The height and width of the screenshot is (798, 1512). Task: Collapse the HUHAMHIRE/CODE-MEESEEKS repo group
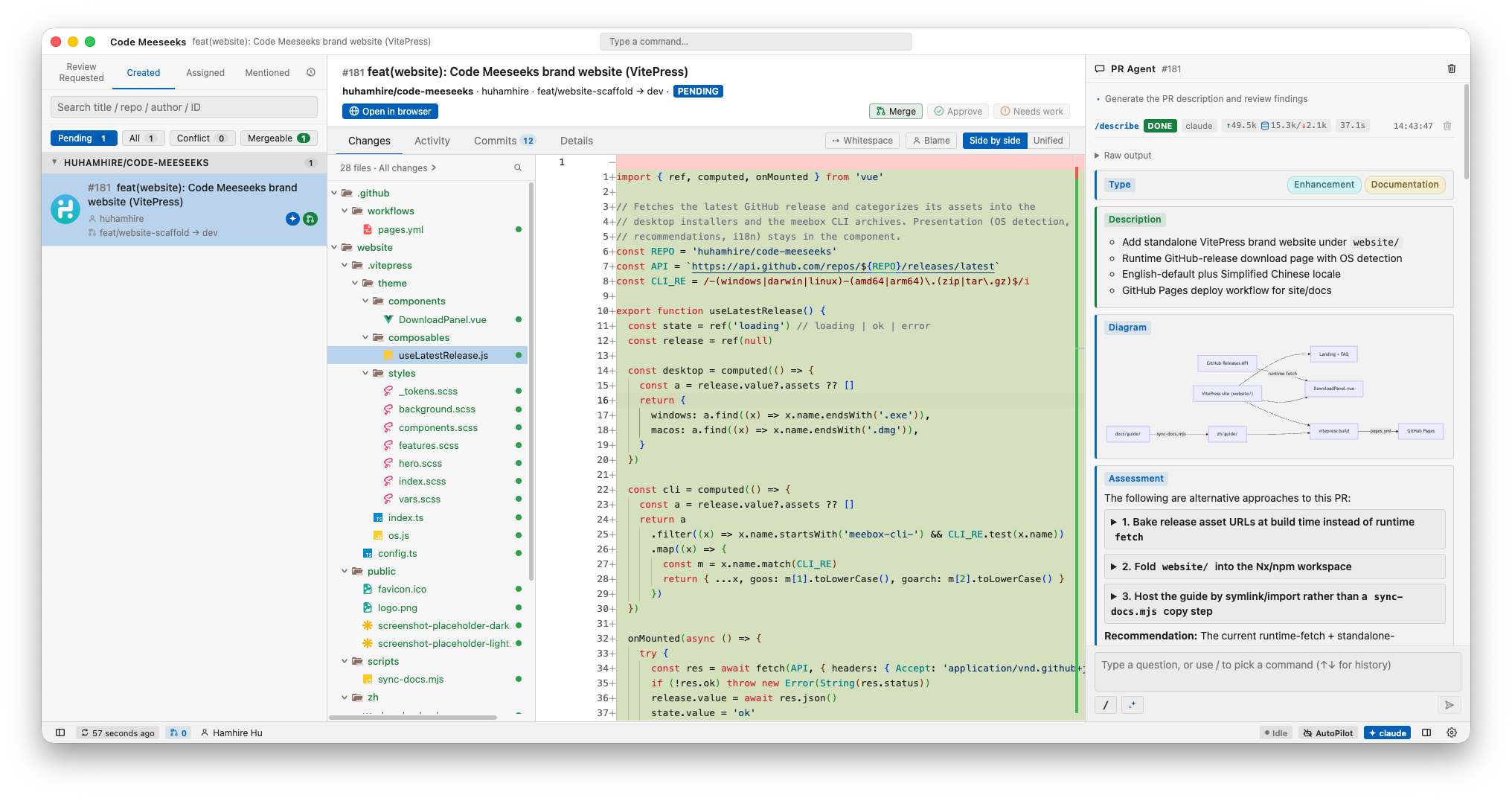[54, 162]
